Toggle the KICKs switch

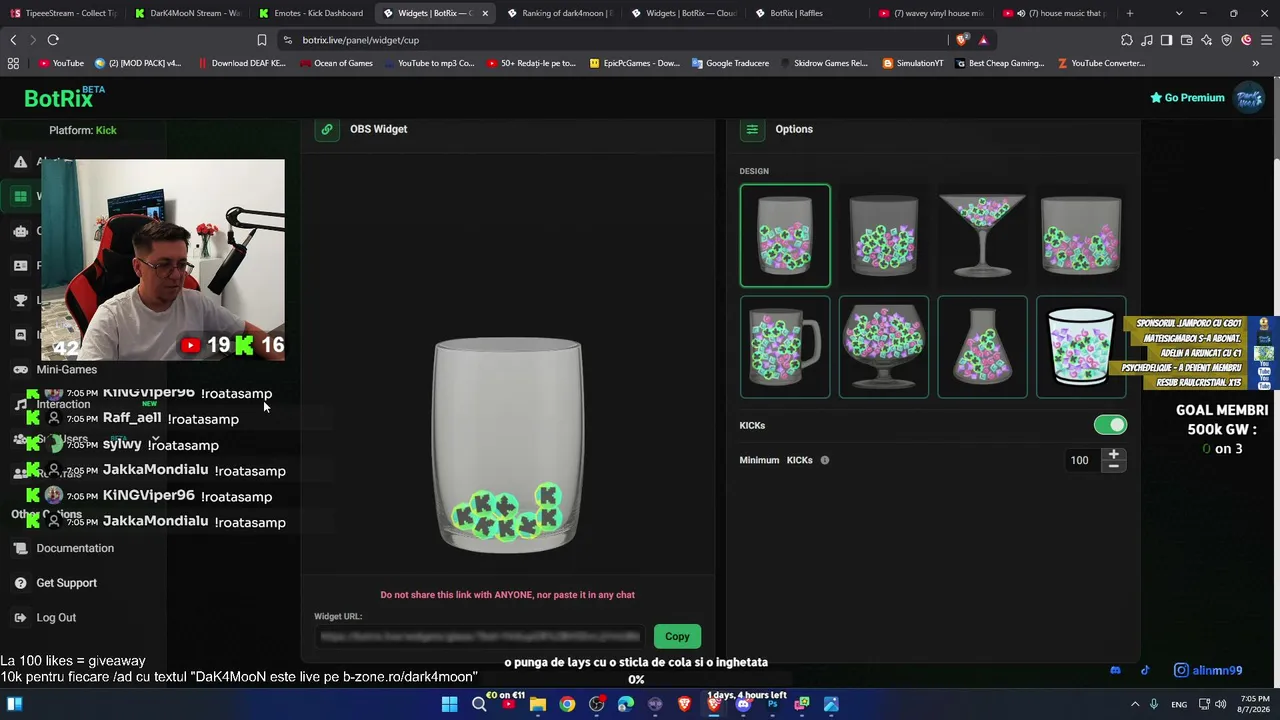point(1110,425)
